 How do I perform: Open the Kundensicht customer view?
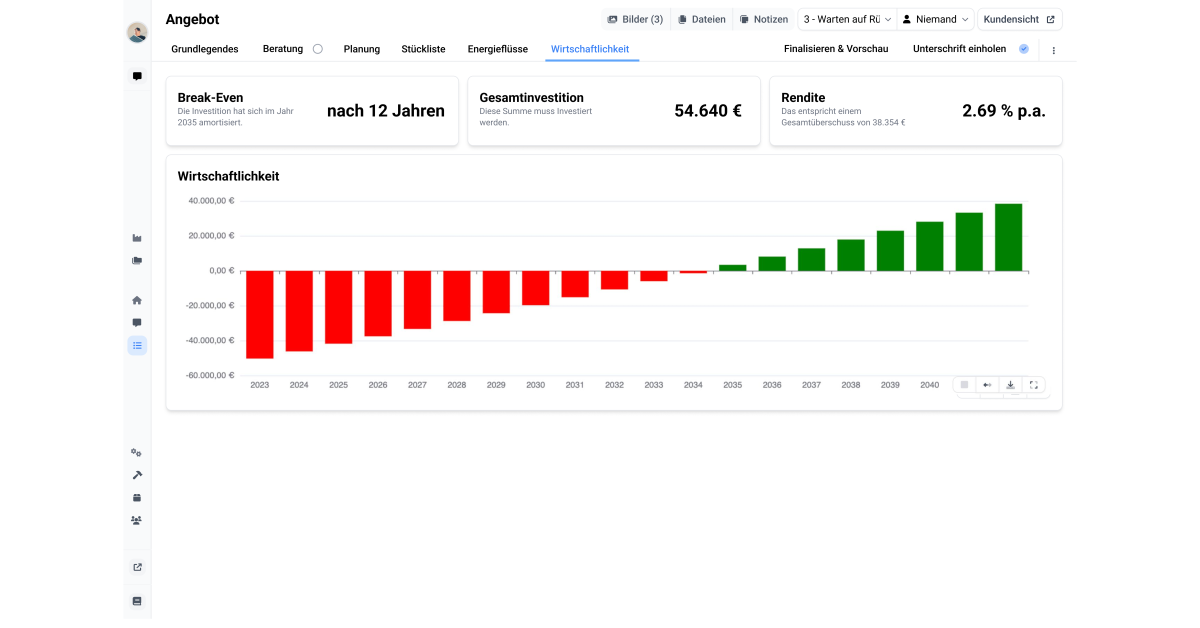coord(1020,19)
